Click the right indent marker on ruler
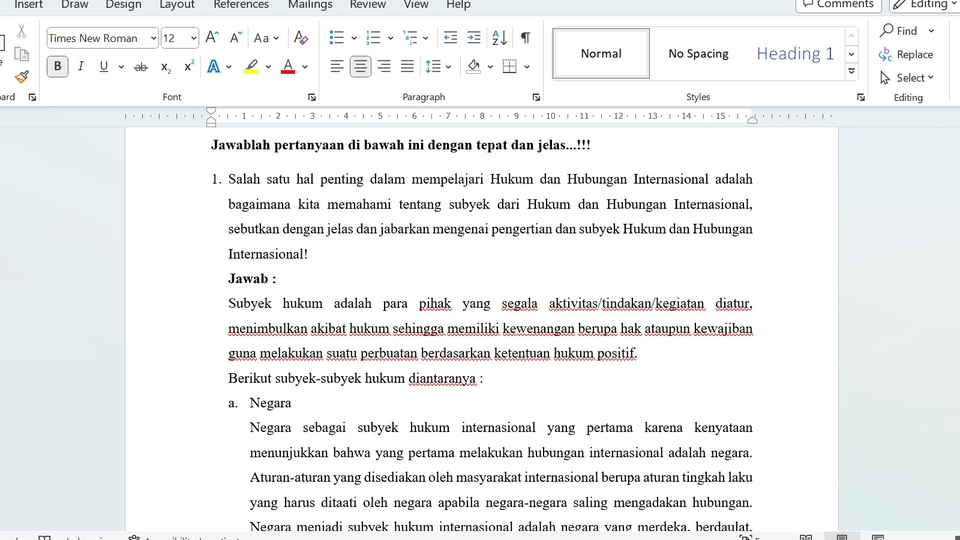This screenshot has width=960, height=540. tap(752, 119)
